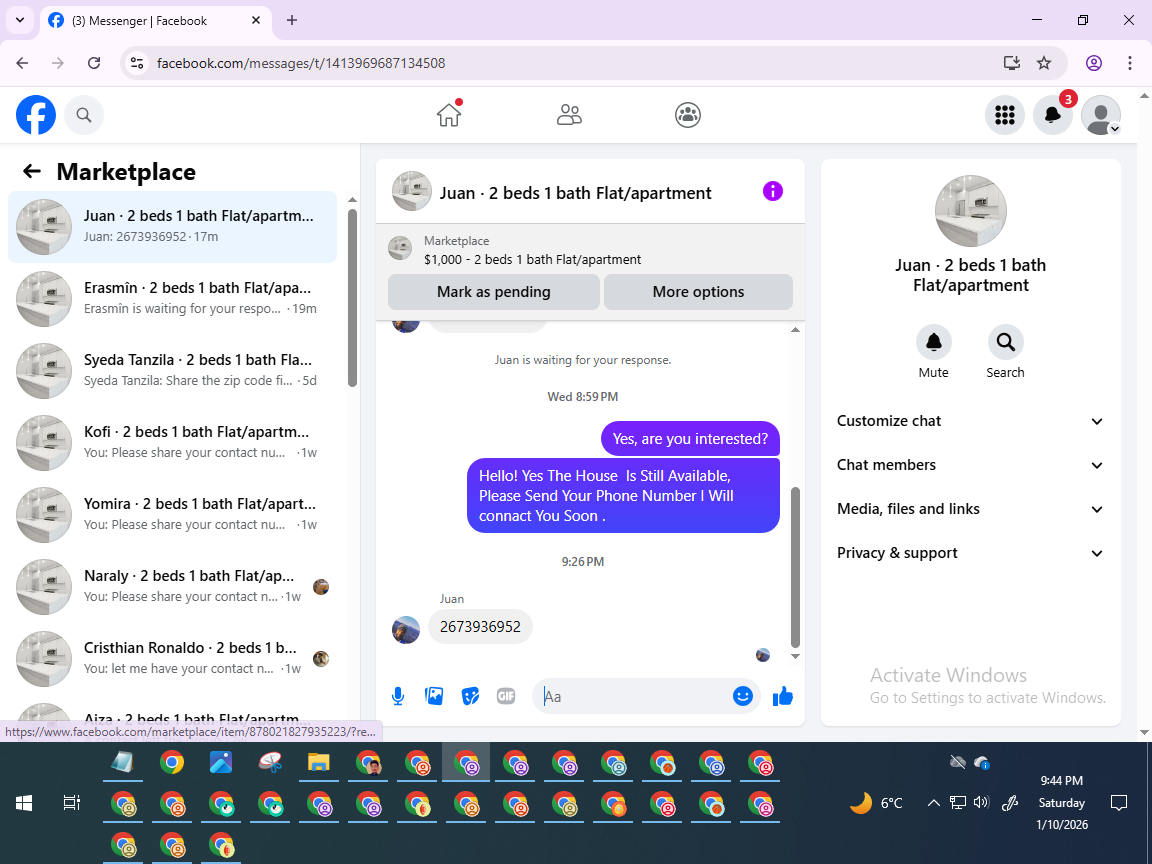Open the account profile avatar menu
The width and height of the screenshot is (1152, 864).
1101,115
